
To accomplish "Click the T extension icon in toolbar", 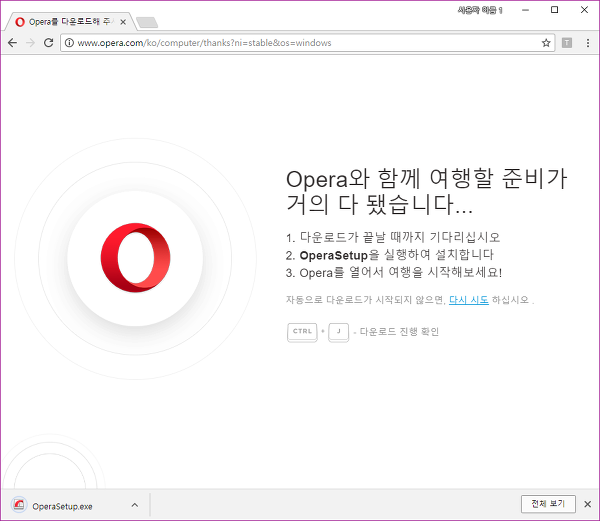I will point(567,43).
